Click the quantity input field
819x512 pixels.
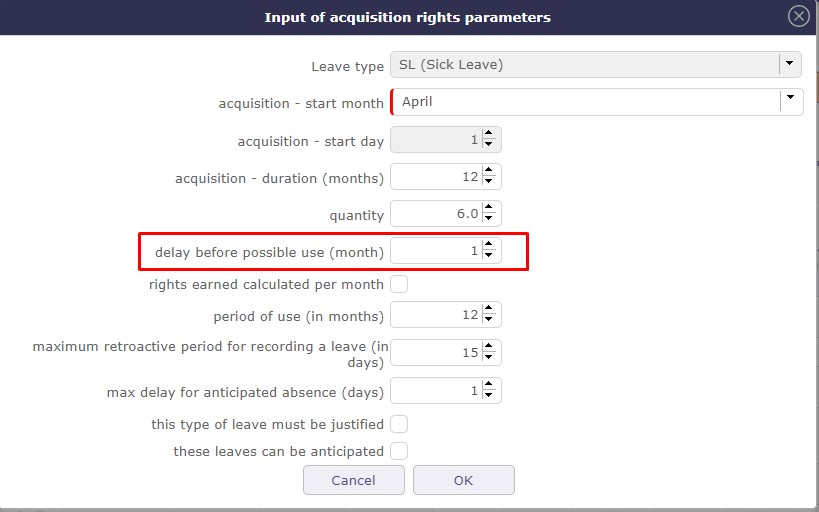tap(435, 213)
